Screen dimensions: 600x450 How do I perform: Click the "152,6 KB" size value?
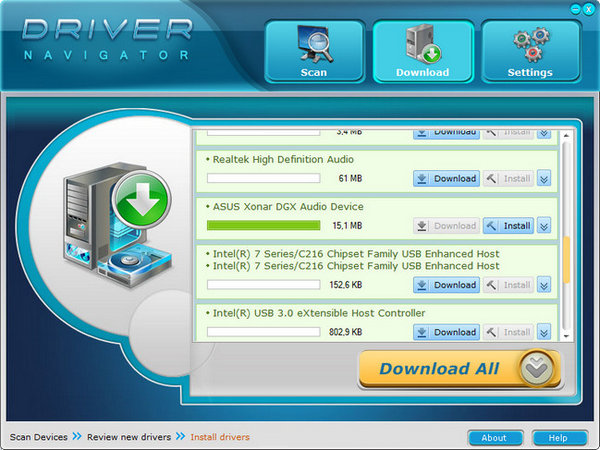point(346,285)
